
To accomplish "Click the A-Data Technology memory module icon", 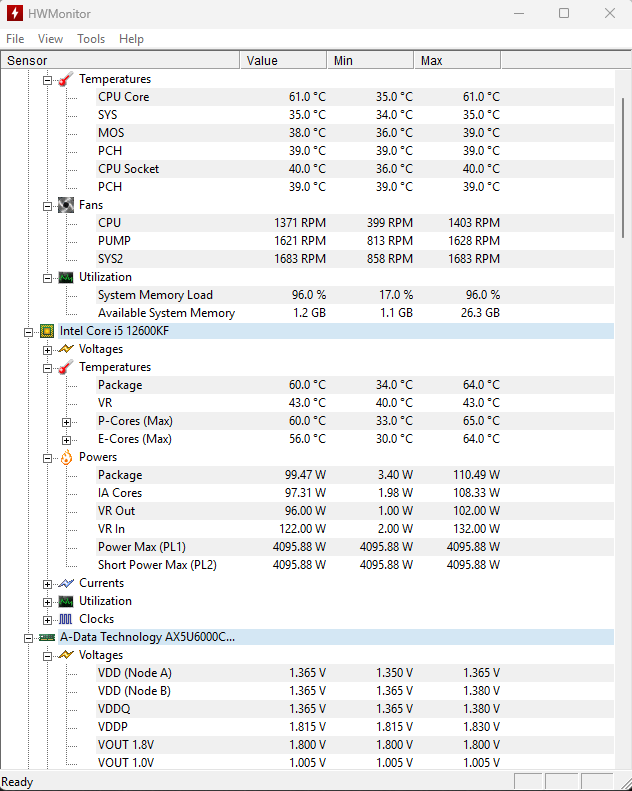I will click(47, 637).
